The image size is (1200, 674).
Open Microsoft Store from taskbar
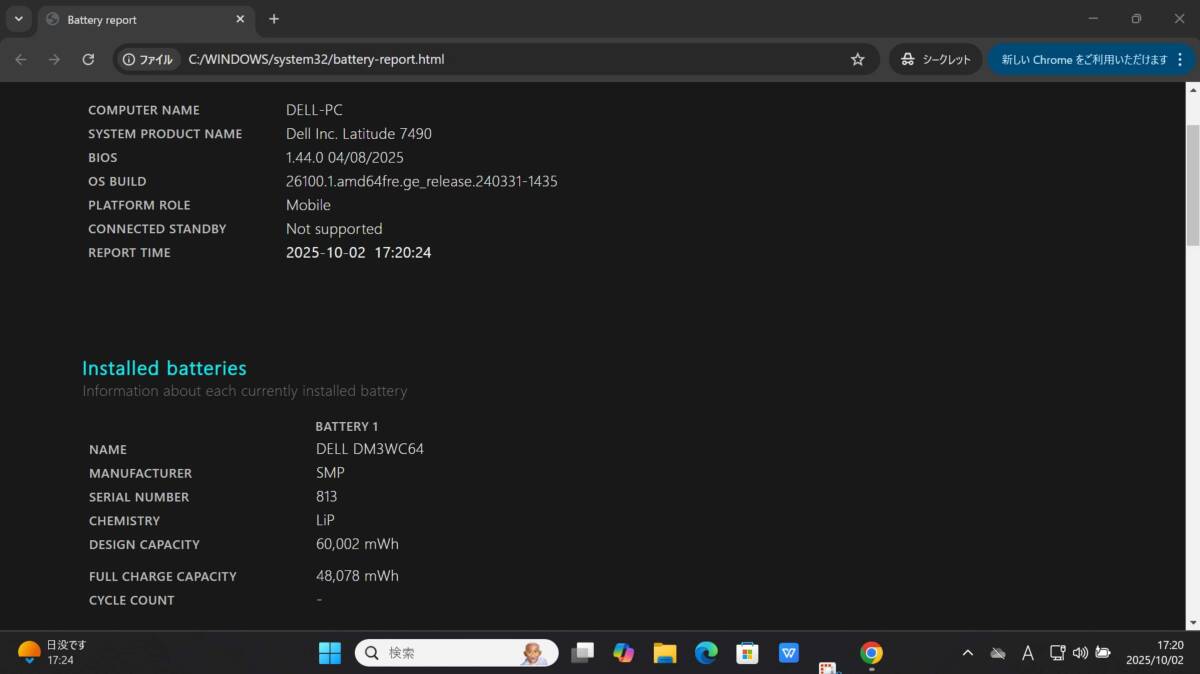(747, 653)
